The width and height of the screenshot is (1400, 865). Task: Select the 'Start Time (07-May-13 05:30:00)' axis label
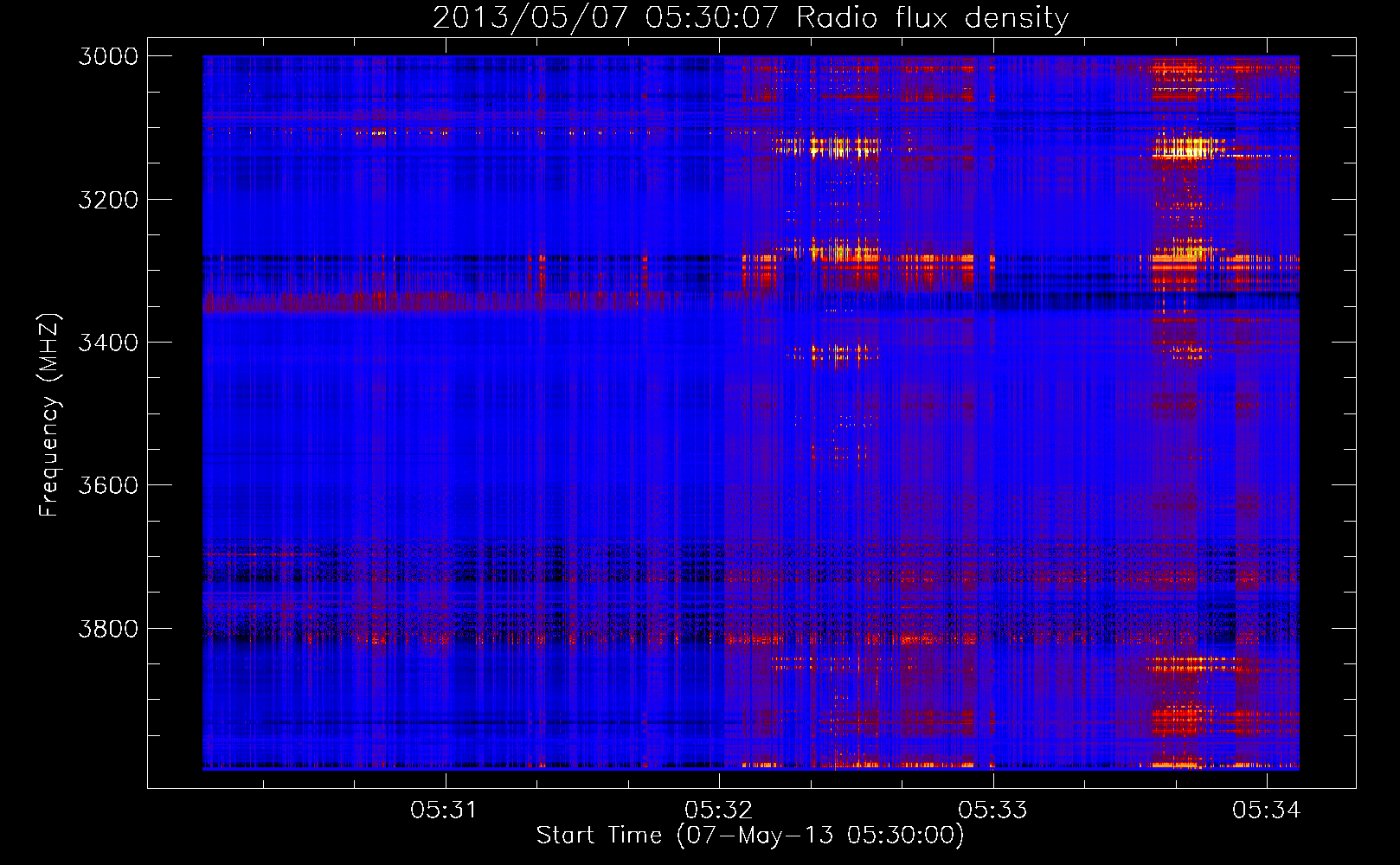pos(750,836)
